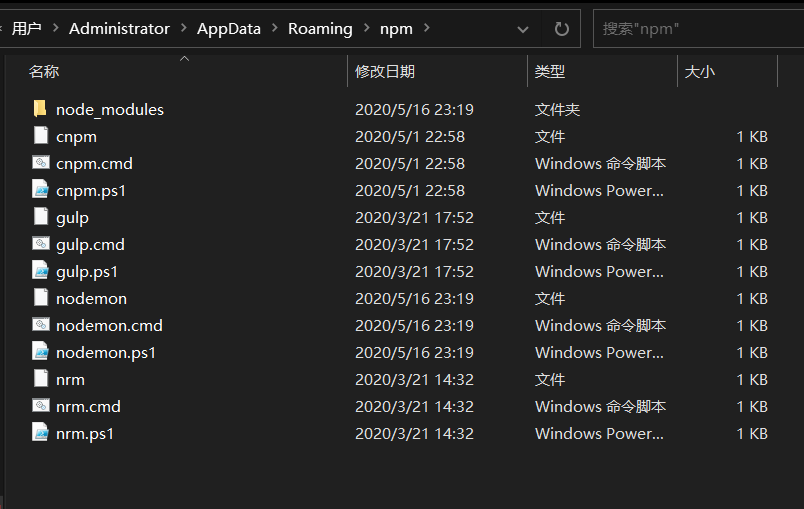Click the nrm.cmd script icon

pos(41,406)
